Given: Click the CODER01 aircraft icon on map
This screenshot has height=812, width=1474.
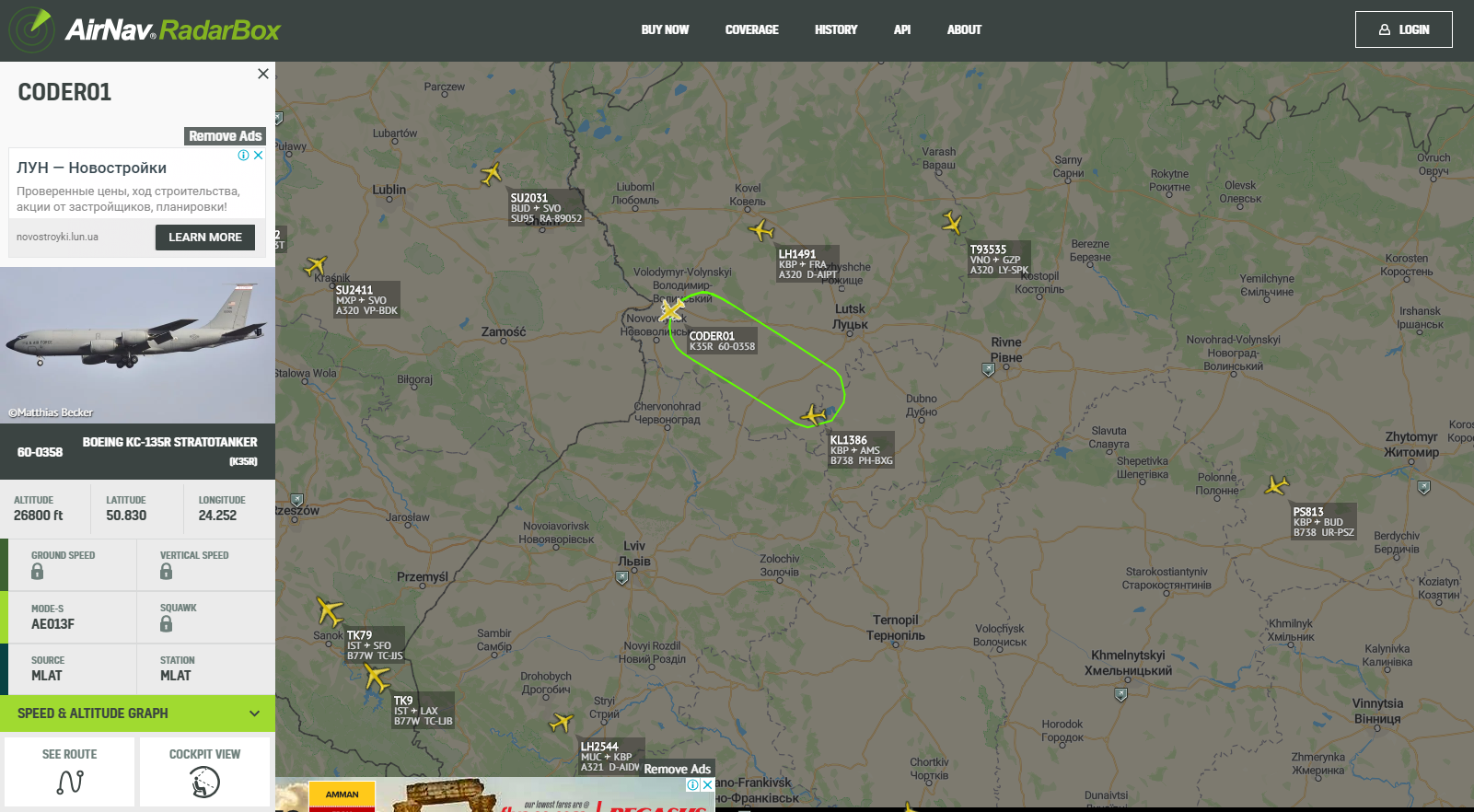Looking at the screenshot, I should [x=670, y=310].
